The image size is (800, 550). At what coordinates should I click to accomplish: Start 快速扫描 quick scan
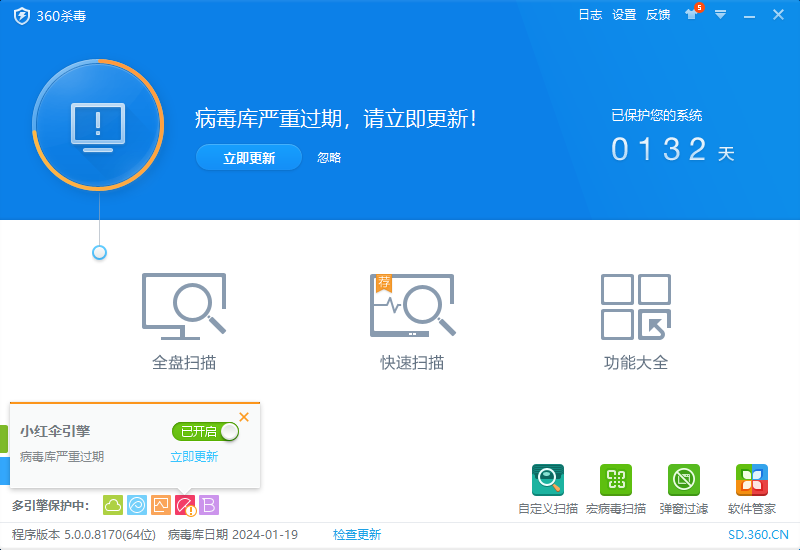click(x=412, y=321)
